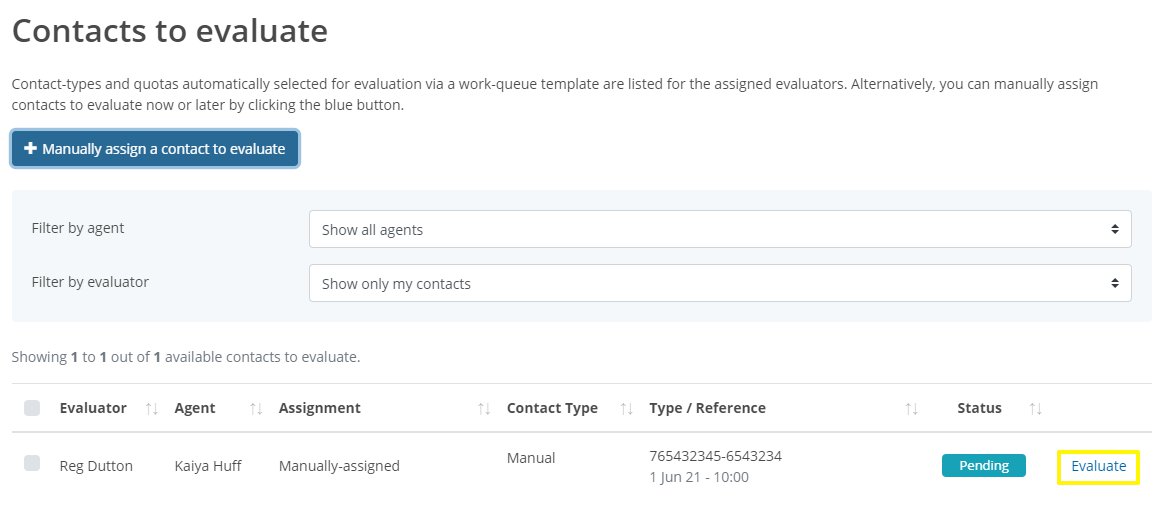Click the Evaluate link for Kaiya Huff

[x=1098, y=466]
